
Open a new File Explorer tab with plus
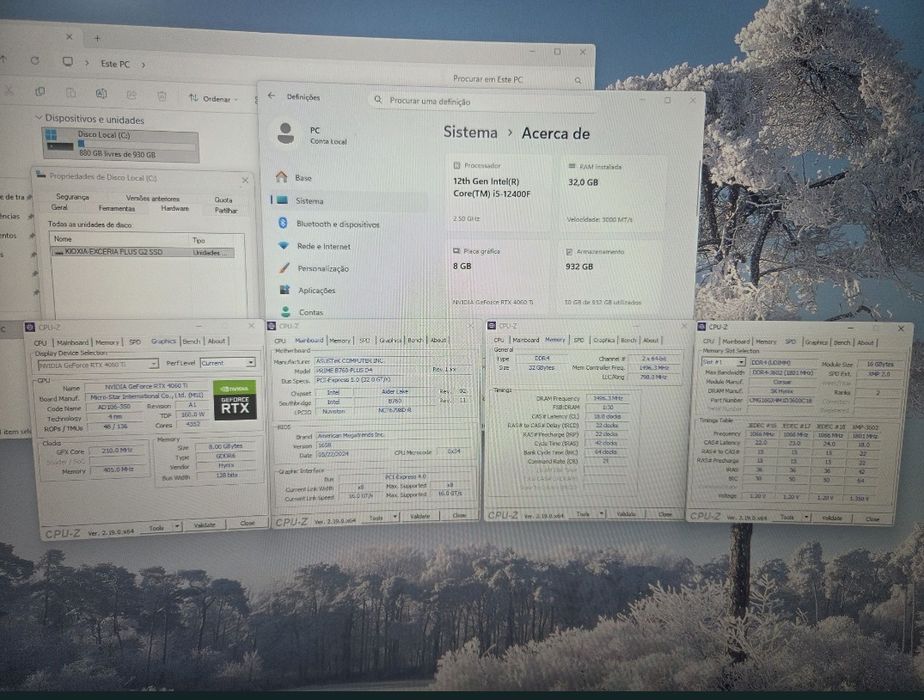pos(97,39)
